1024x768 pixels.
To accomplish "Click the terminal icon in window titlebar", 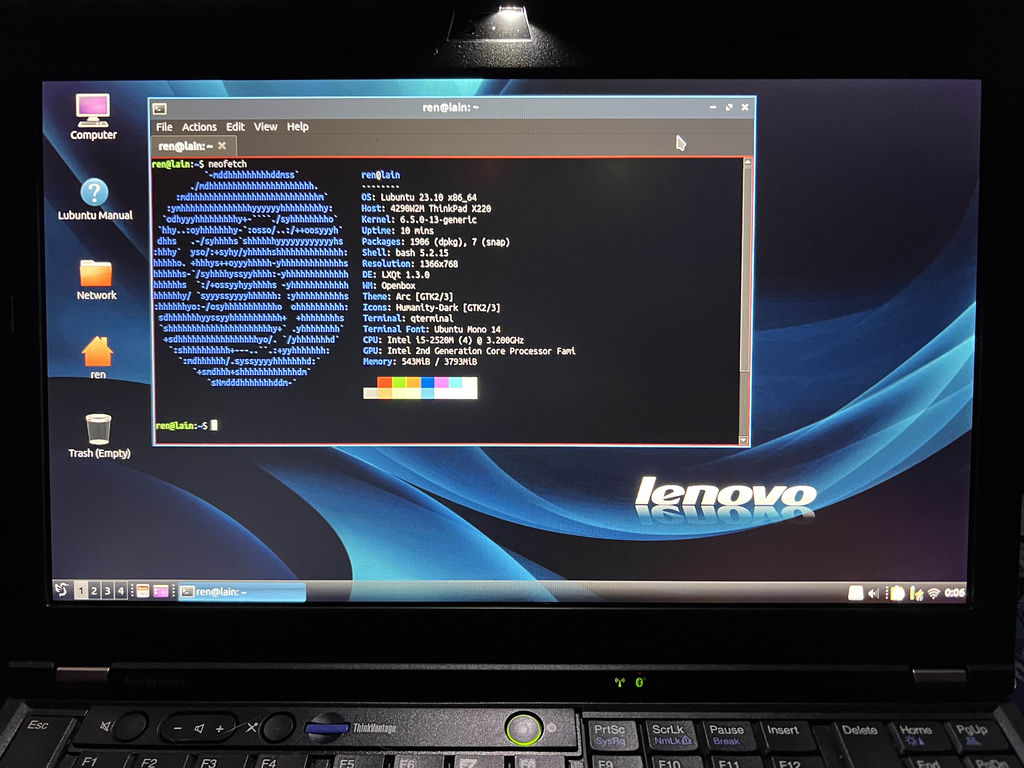I will (x=159, y=108).
